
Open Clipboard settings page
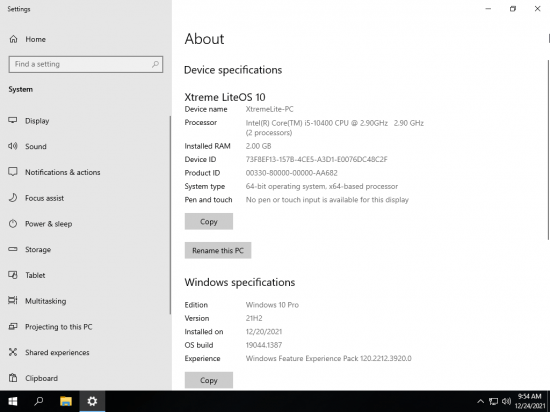point(85,378)
